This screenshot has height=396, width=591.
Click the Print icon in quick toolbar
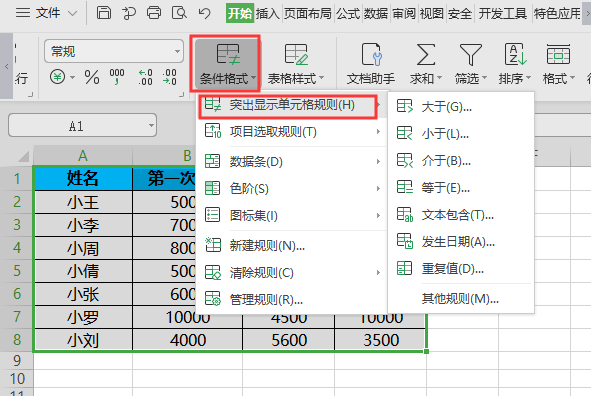pos(154,13)
